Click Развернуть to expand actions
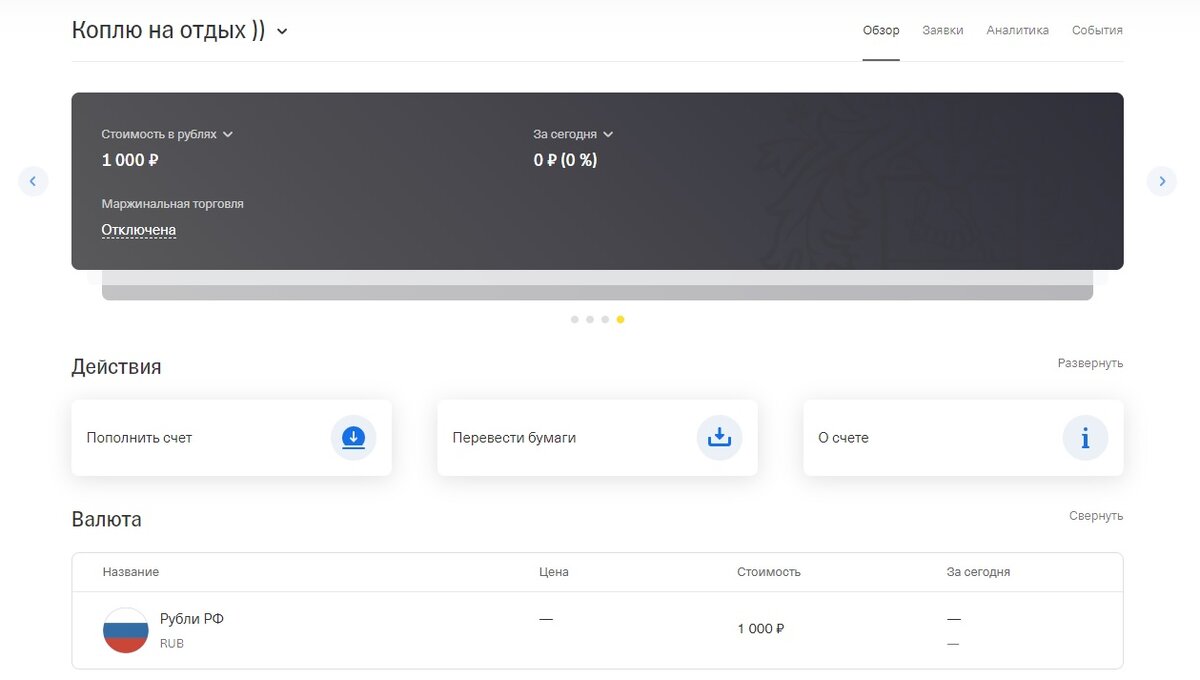This screenshot has height=680, width=1200. (1090, 363)
